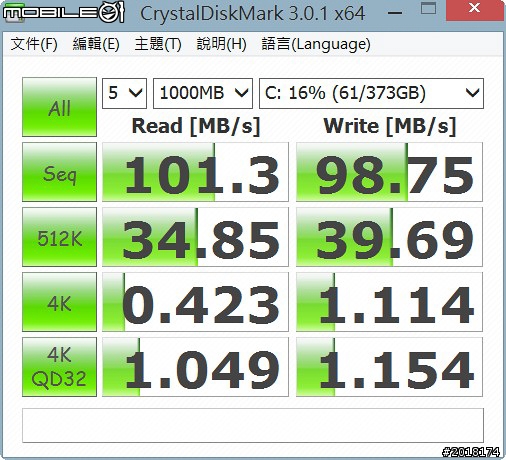This screenshot has width=506, height=460.
Task: Open the test count dropdown showing 5
Action: coord(124,93)
